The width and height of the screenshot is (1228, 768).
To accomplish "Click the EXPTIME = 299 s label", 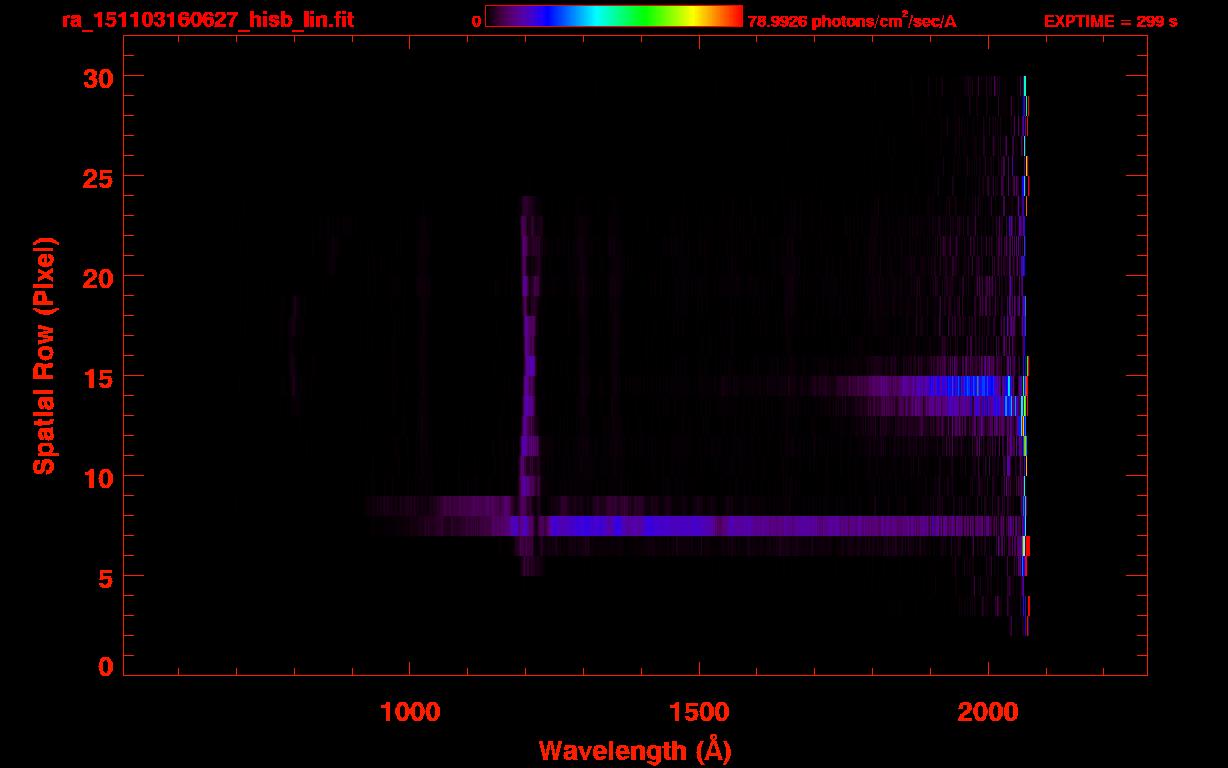I will 1110,21.
